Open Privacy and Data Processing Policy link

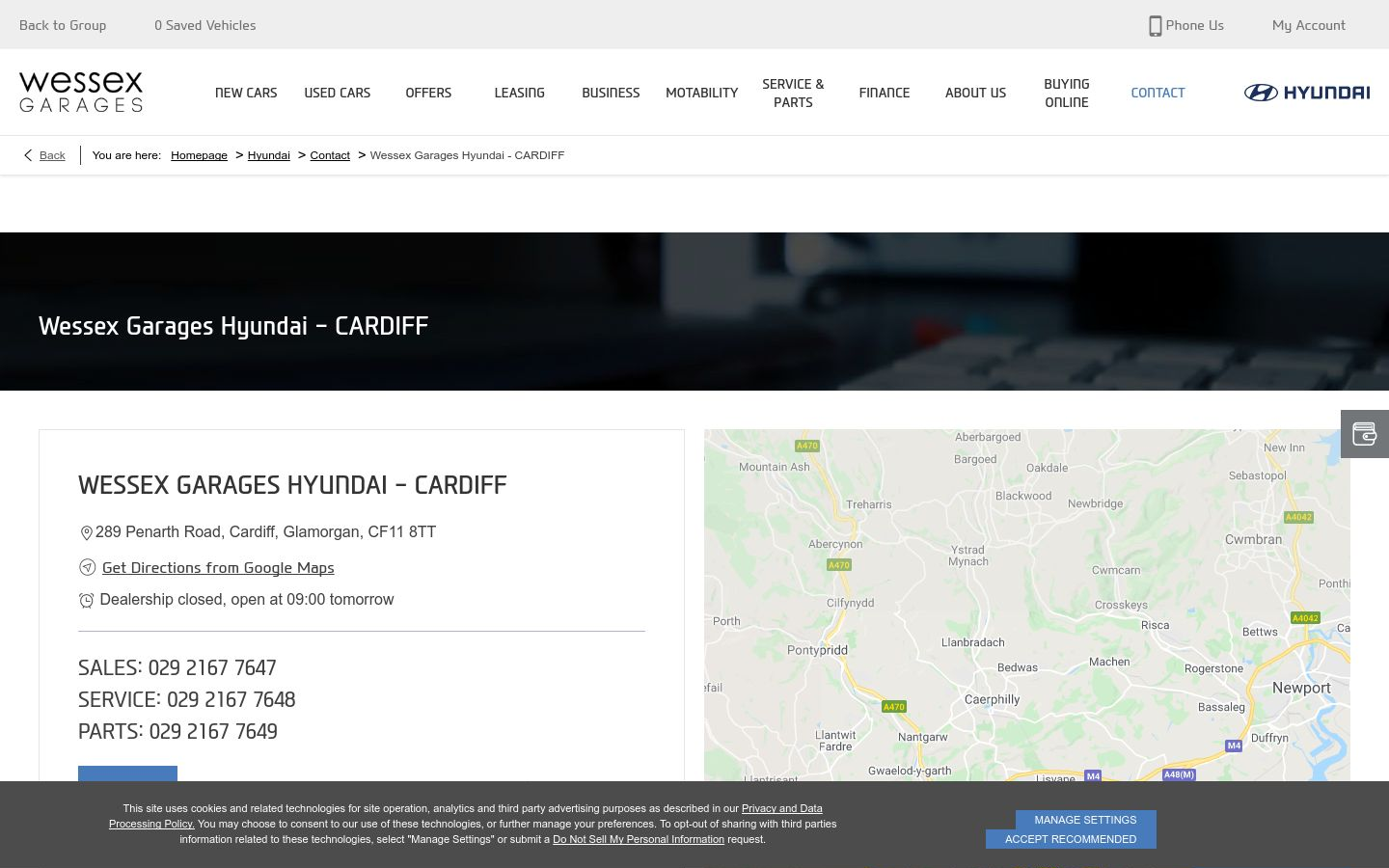[466, 816]
